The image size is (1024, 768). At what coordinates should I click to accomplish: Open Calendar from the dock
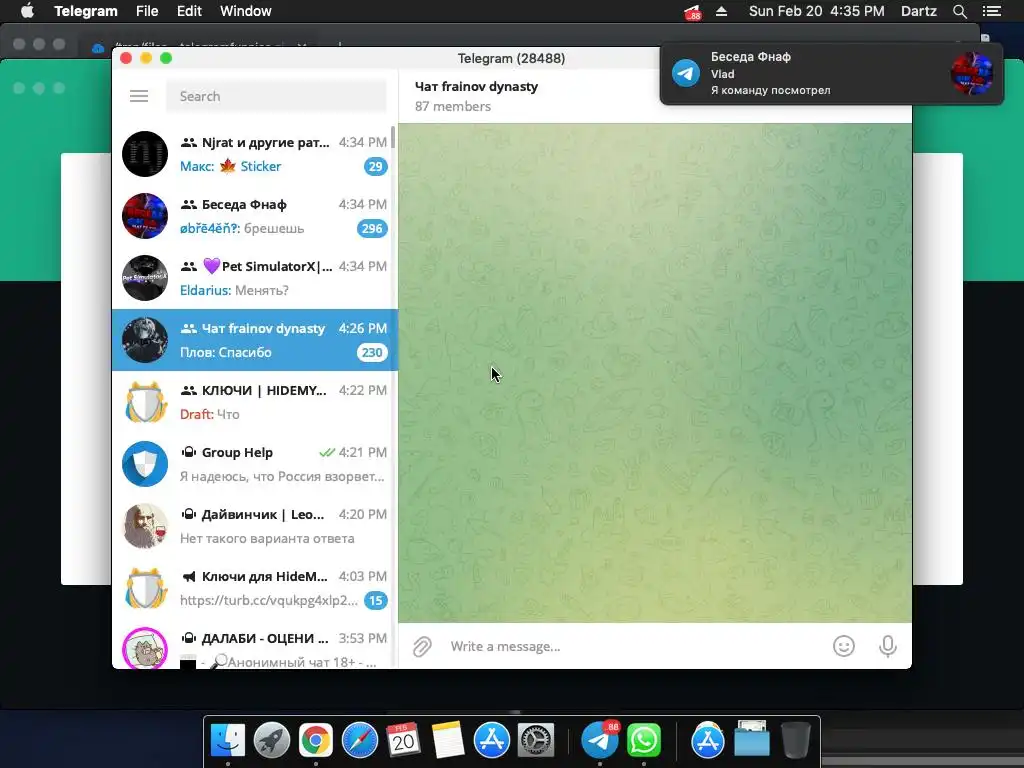pyautogui.click(x=404, y=741)
